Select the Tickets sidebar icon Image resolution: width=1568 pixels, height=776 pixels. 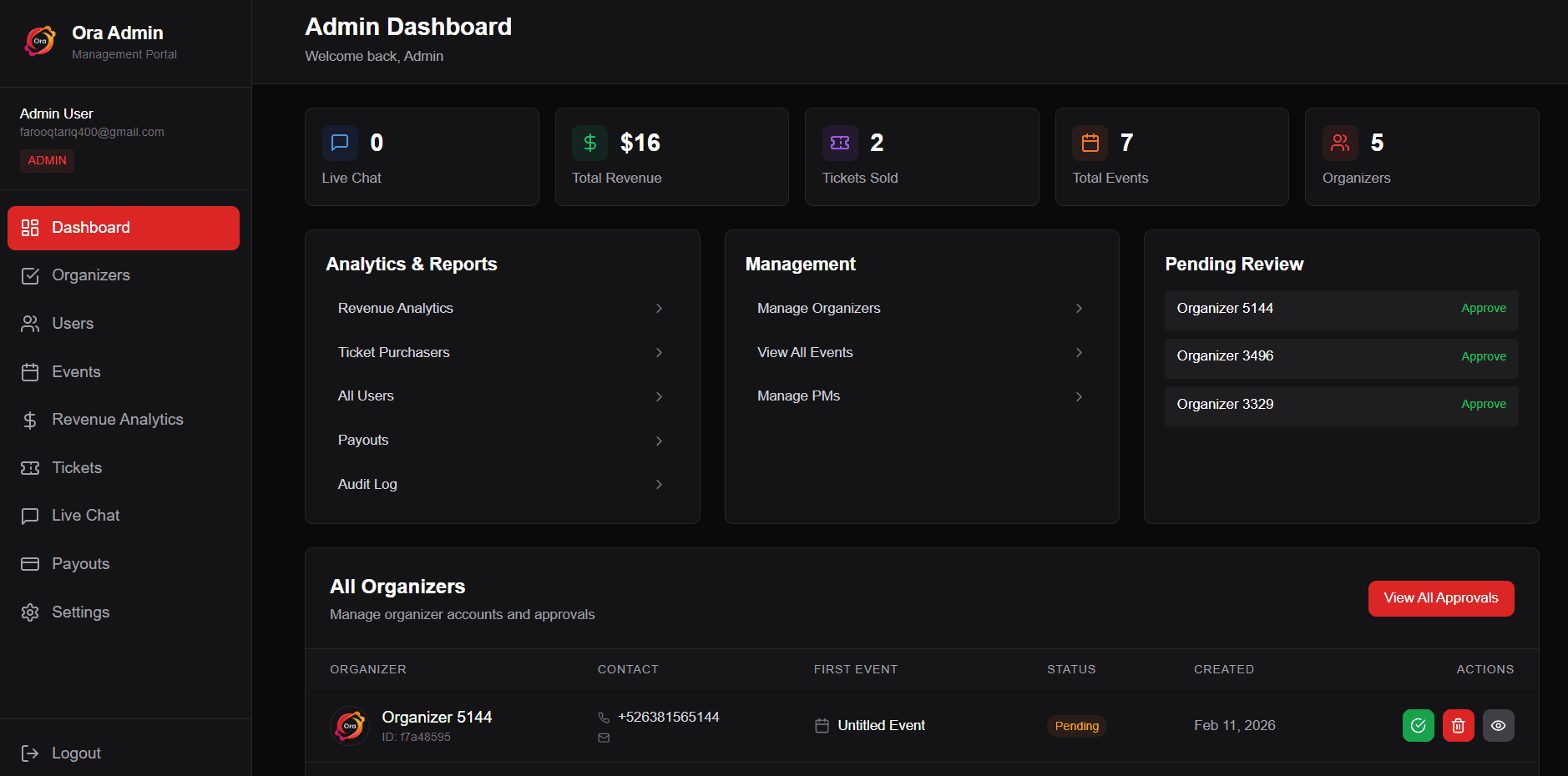click(30, 467)
